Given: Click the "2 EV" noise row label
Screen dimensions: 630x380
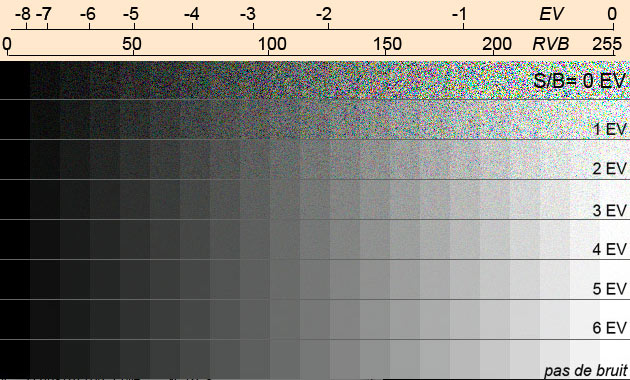Looking at the screenshot, I should pos(610,168).
